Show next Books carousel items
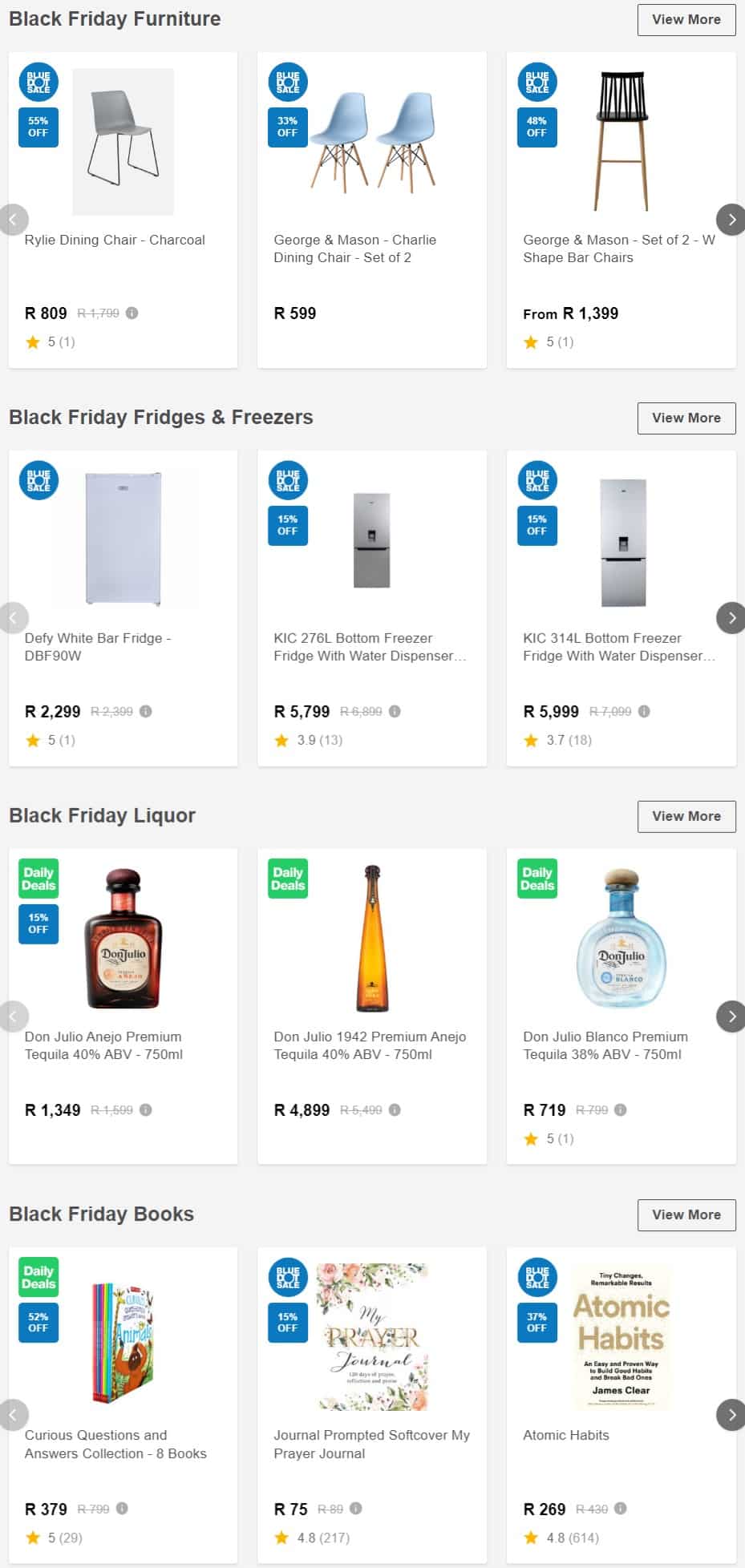 coord(731,1414)
